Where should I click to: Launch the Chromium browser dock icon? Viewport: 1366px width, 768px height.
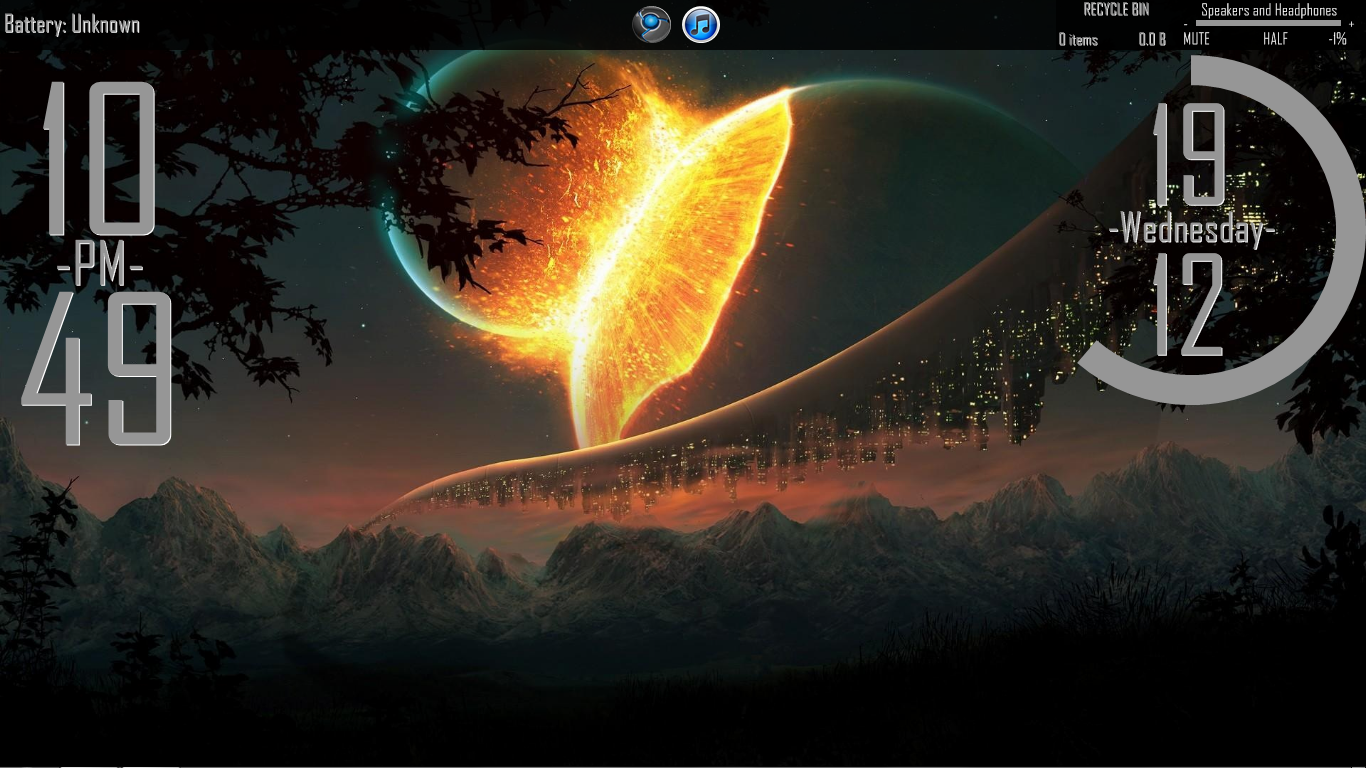coord(652,24)
